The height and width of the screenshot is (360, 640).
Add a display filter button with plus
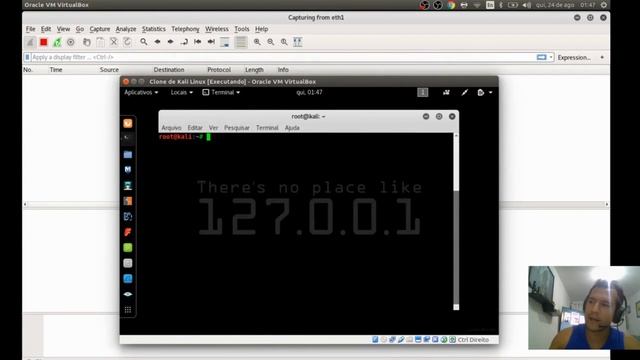click(x=602, y=57)
